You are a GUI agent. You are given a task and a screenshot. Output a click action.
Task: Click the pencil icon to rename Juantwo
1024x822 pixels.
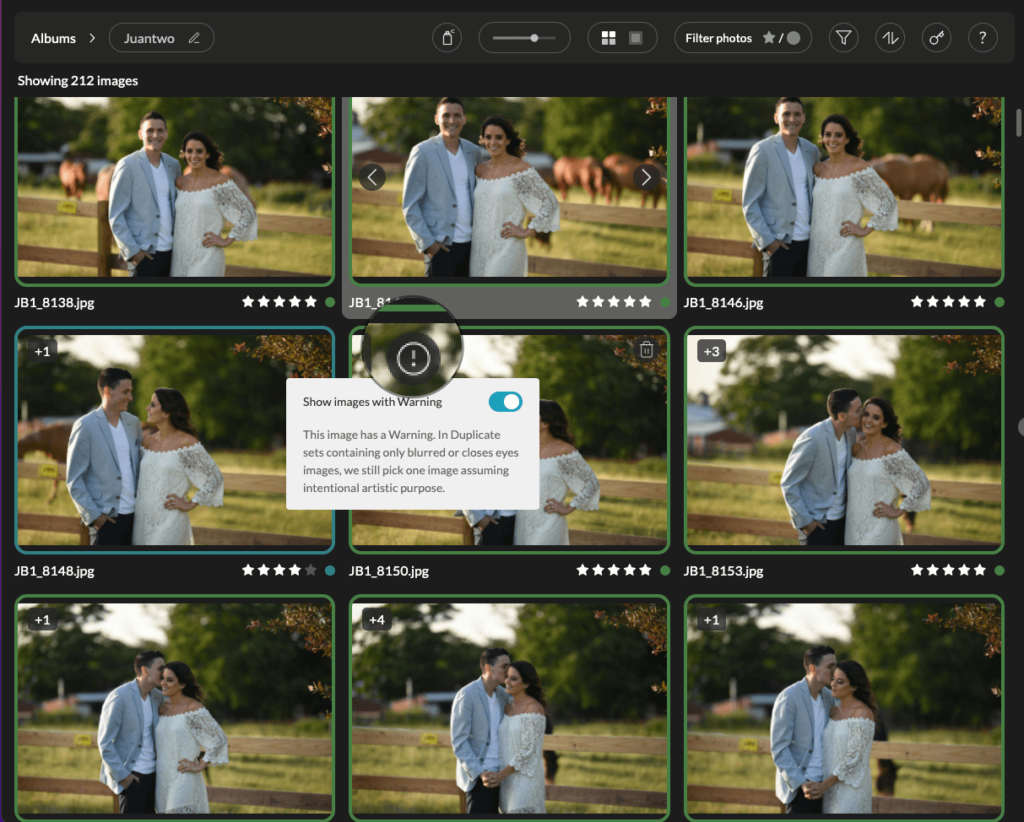(194, 38)
